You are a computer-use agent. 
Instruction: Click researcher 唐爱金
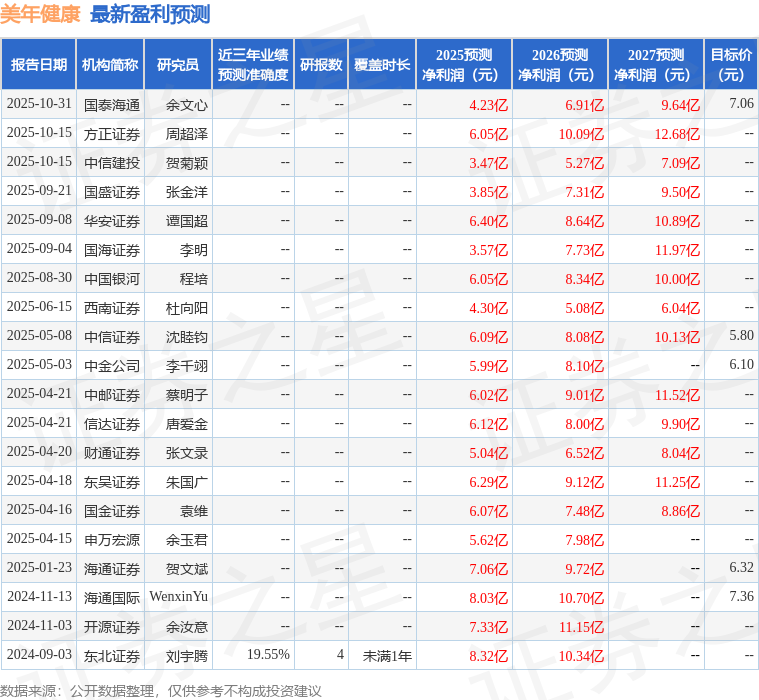tap(187, 425)
